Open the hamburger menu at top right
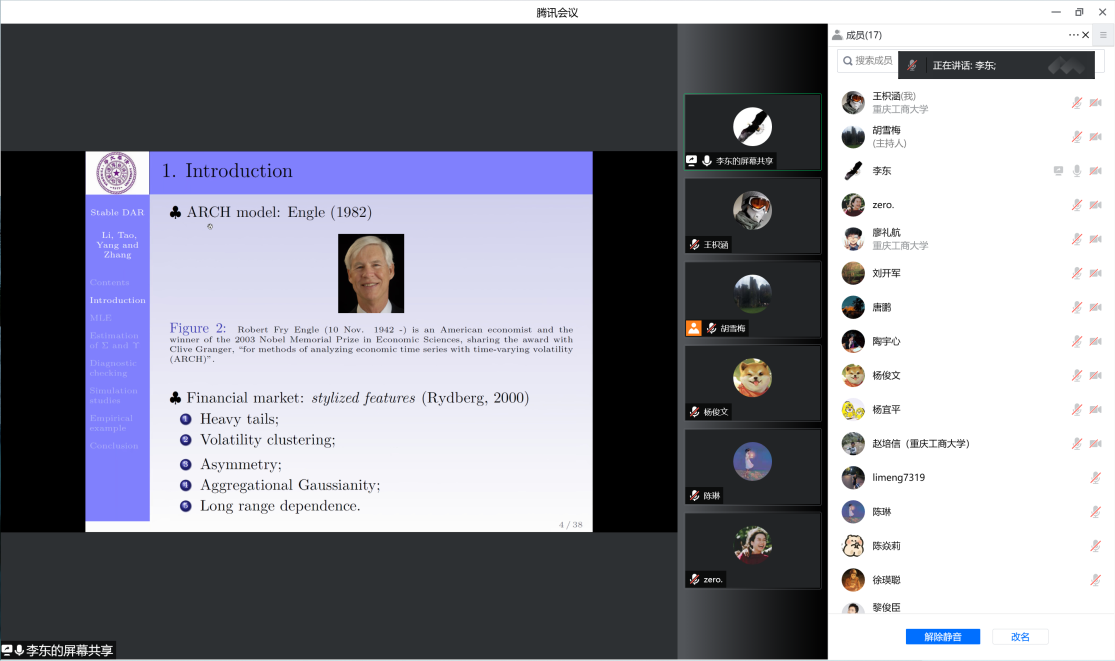This screenshot has width=1115, height=661. 1103,35
